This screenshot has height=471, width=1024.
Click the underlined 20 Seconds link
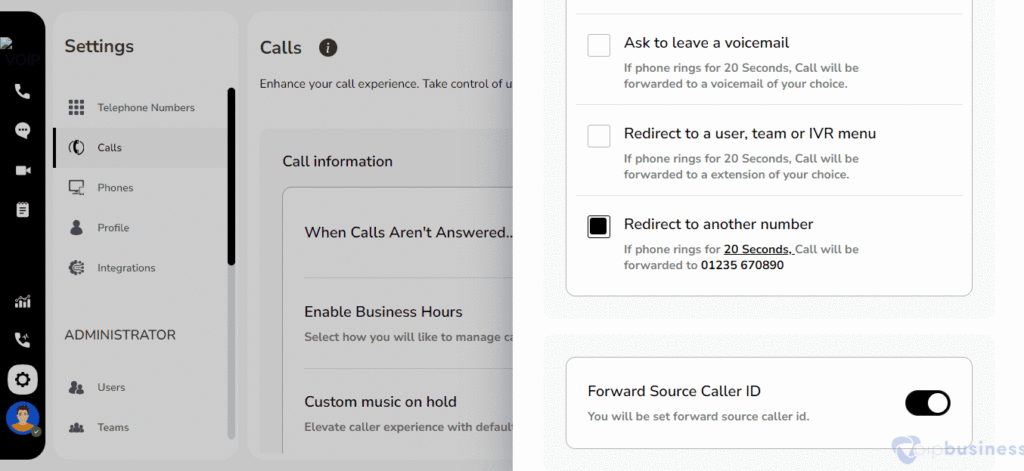(758, 250)
